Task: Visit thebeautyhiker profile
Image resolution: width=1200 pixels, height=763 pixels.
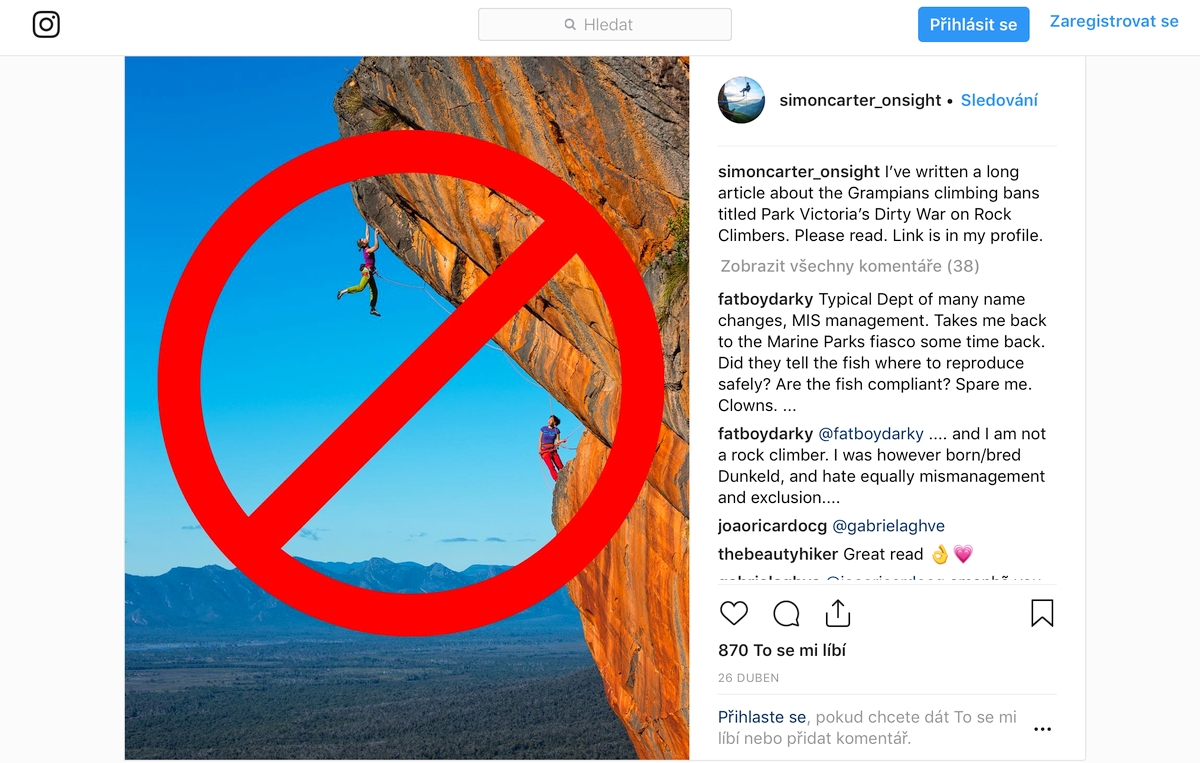Action: 778,554
